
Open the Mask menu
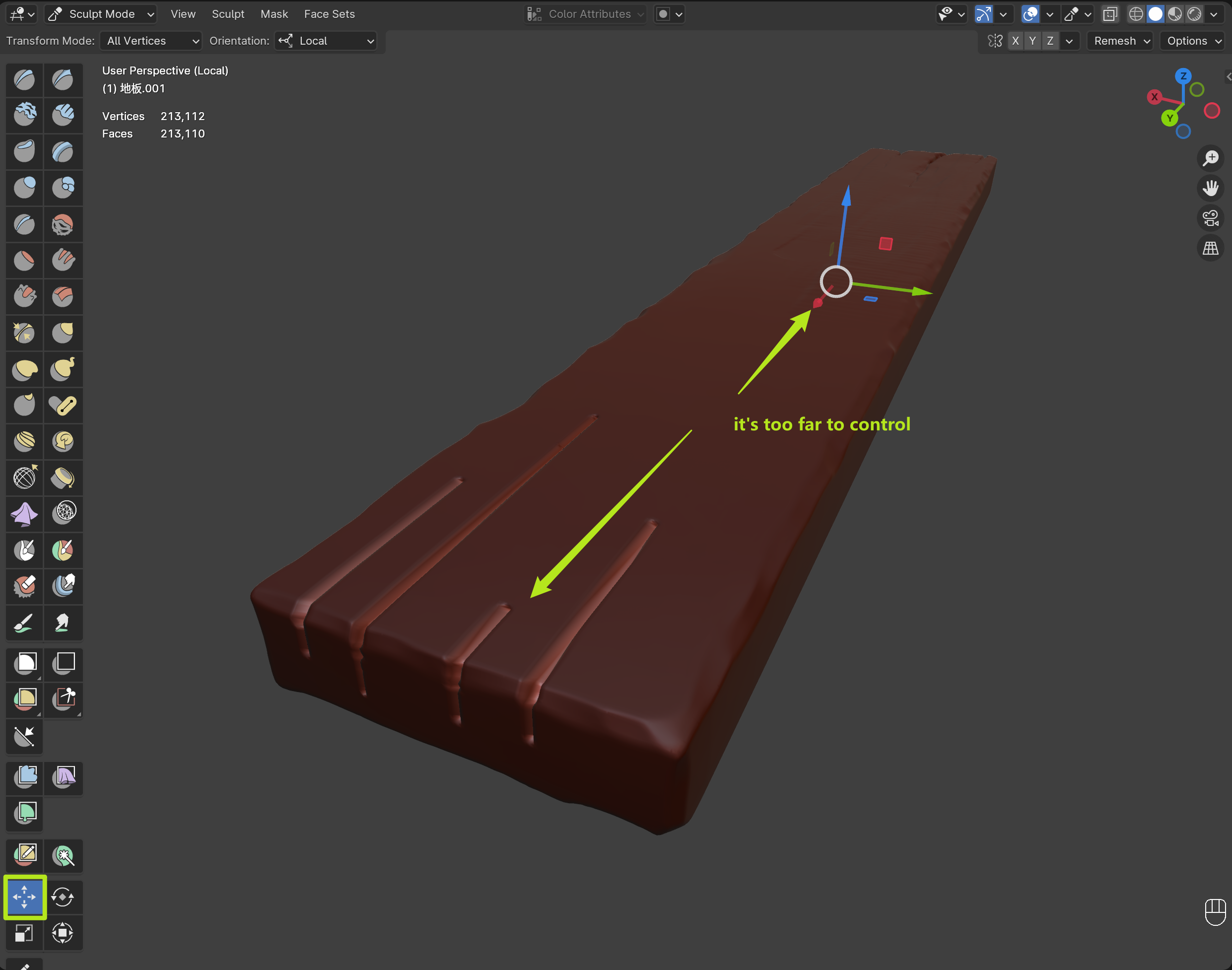point(274,13)
